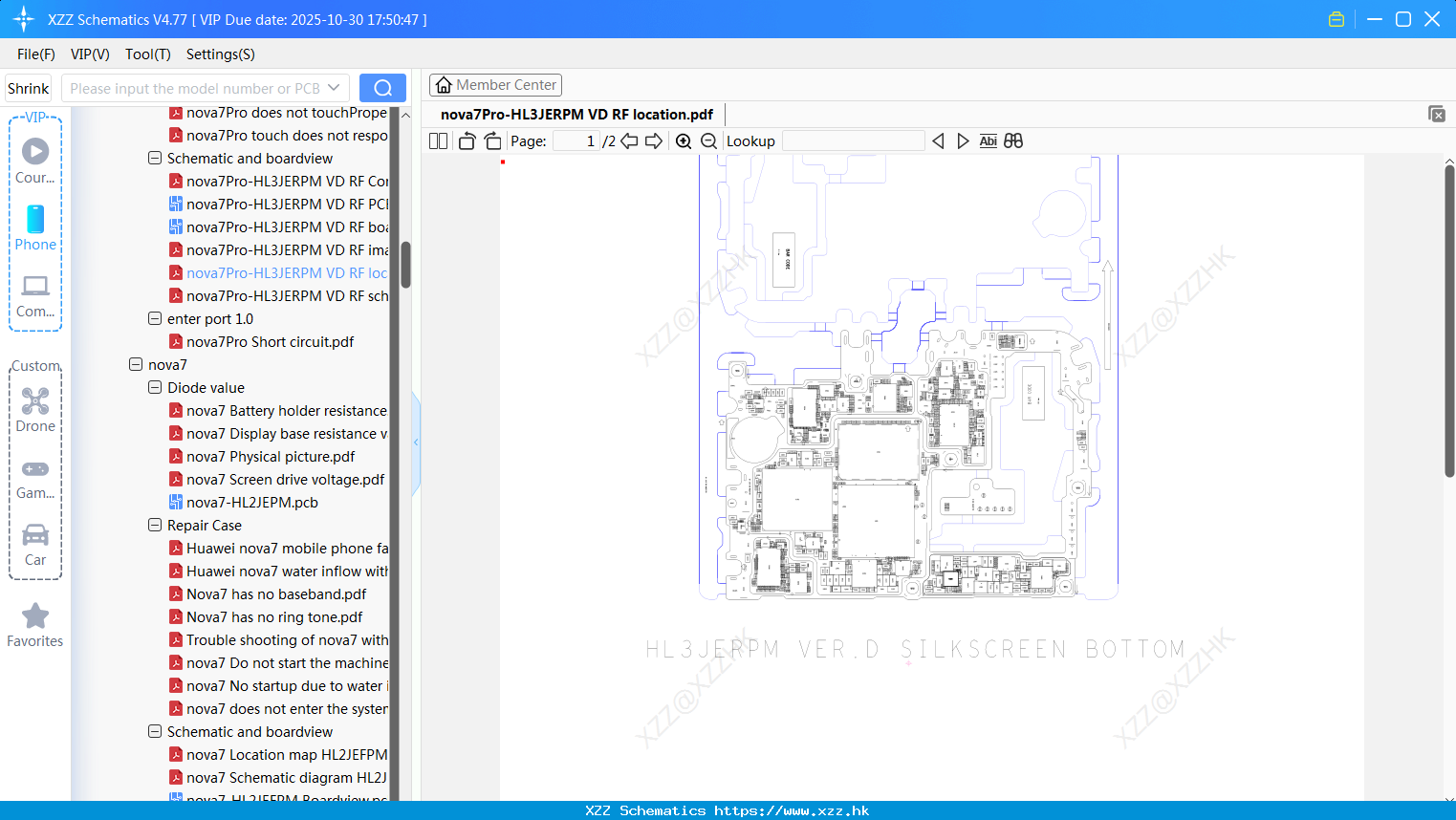
Task: Zoom out of the PDF
Action: click(708, 141)
